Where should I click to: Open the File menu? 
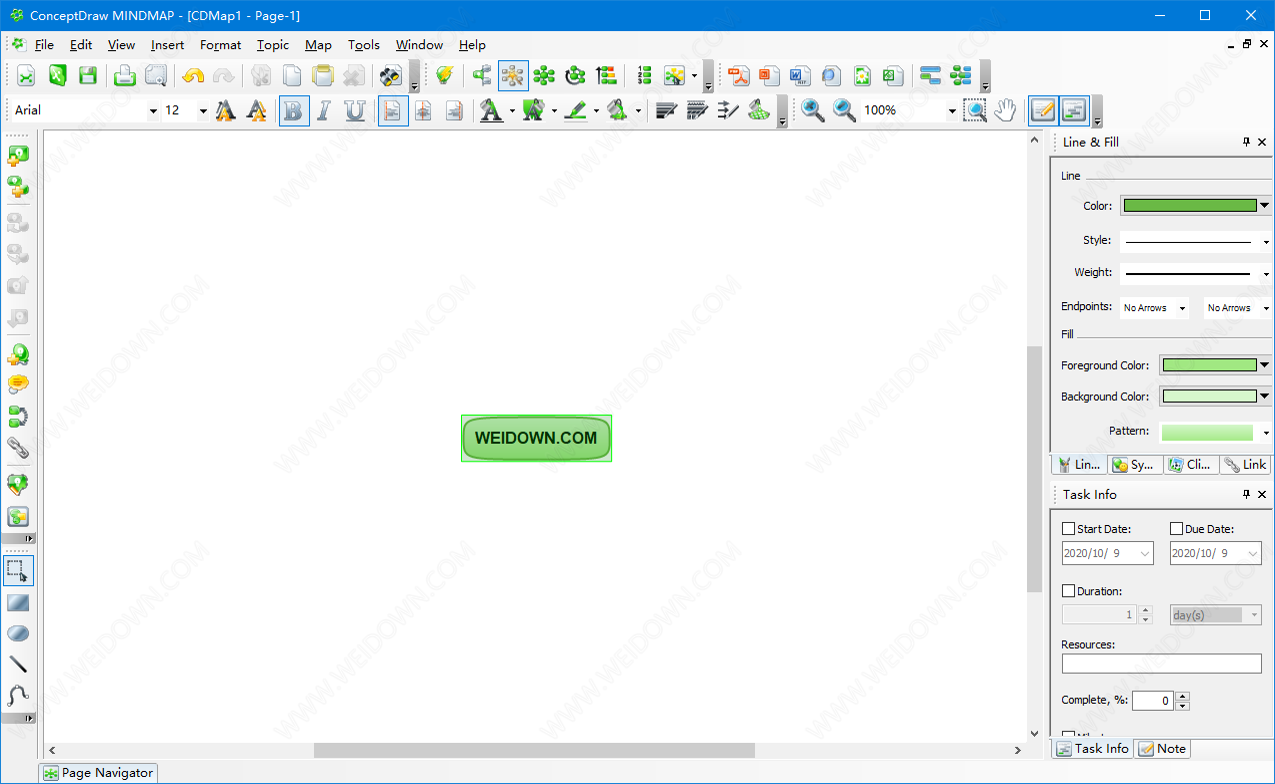[x=44, y=45]
